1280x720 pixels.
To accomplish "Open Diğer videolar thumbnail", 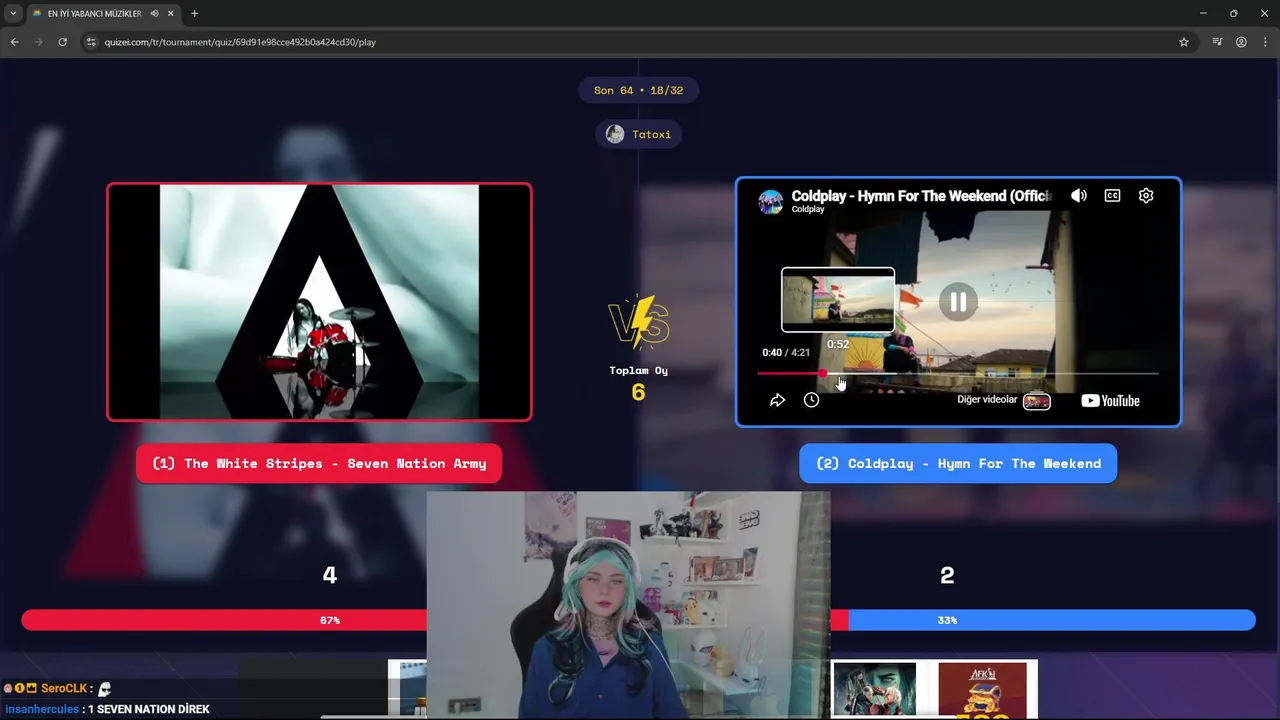I will [1037, 401].
